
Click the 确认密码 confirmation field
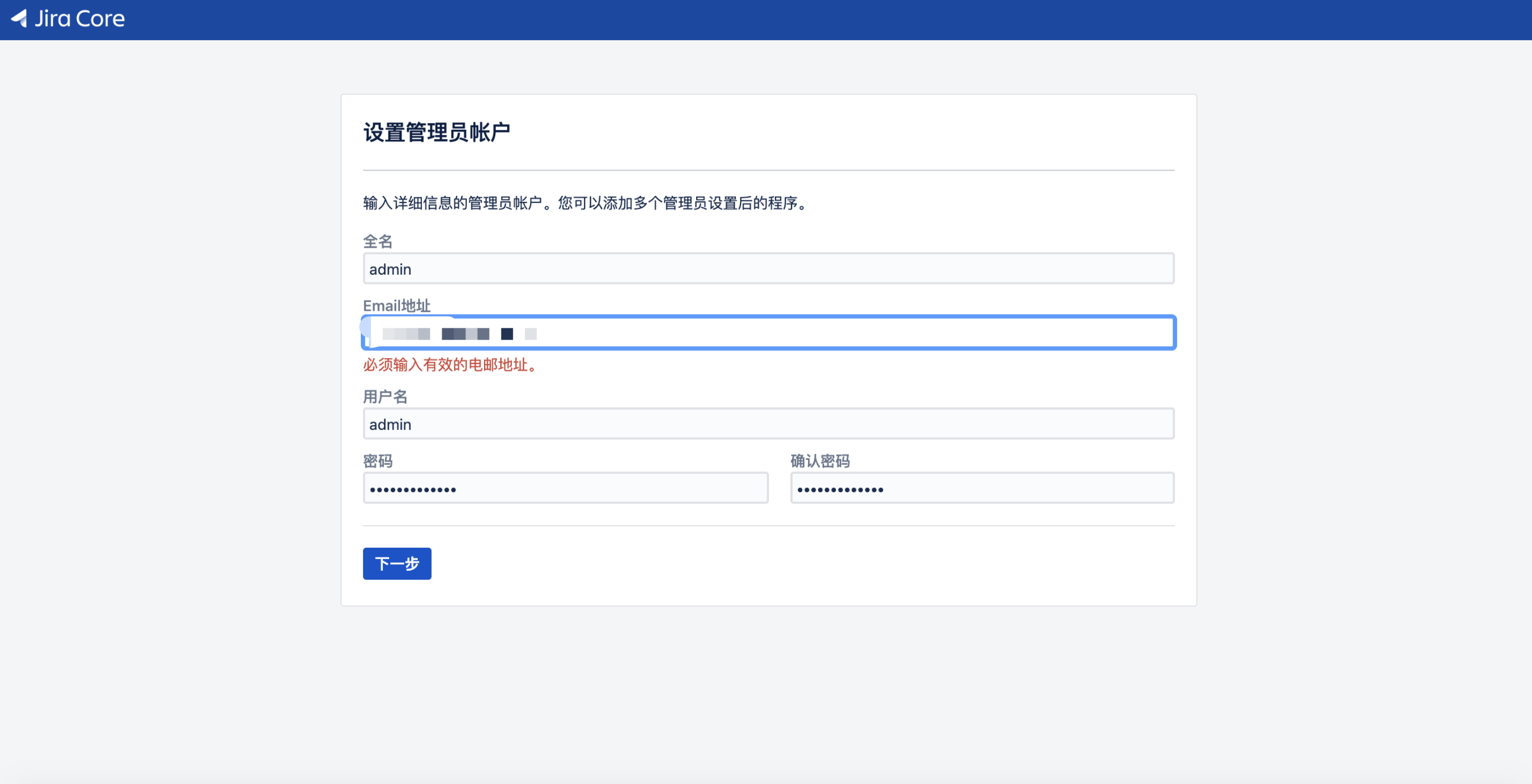tap(981, 488)
